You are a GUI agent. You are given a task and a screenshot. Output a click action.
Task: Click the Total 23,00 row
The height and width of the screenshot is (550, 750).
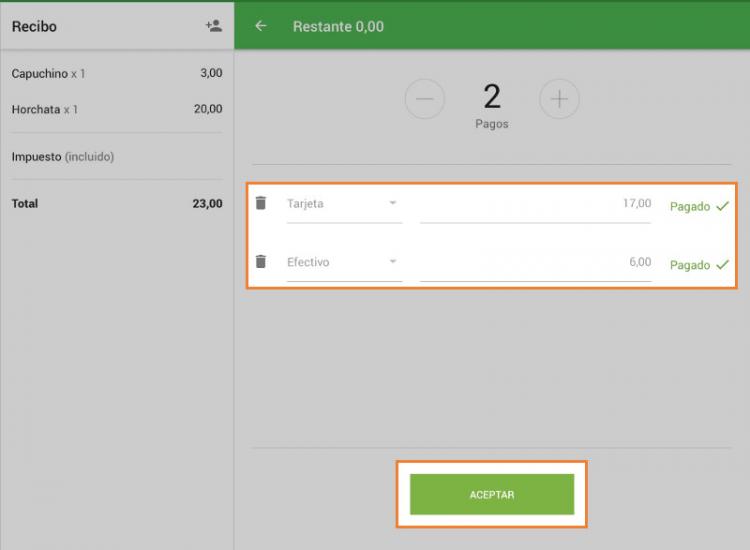(116, 203)
